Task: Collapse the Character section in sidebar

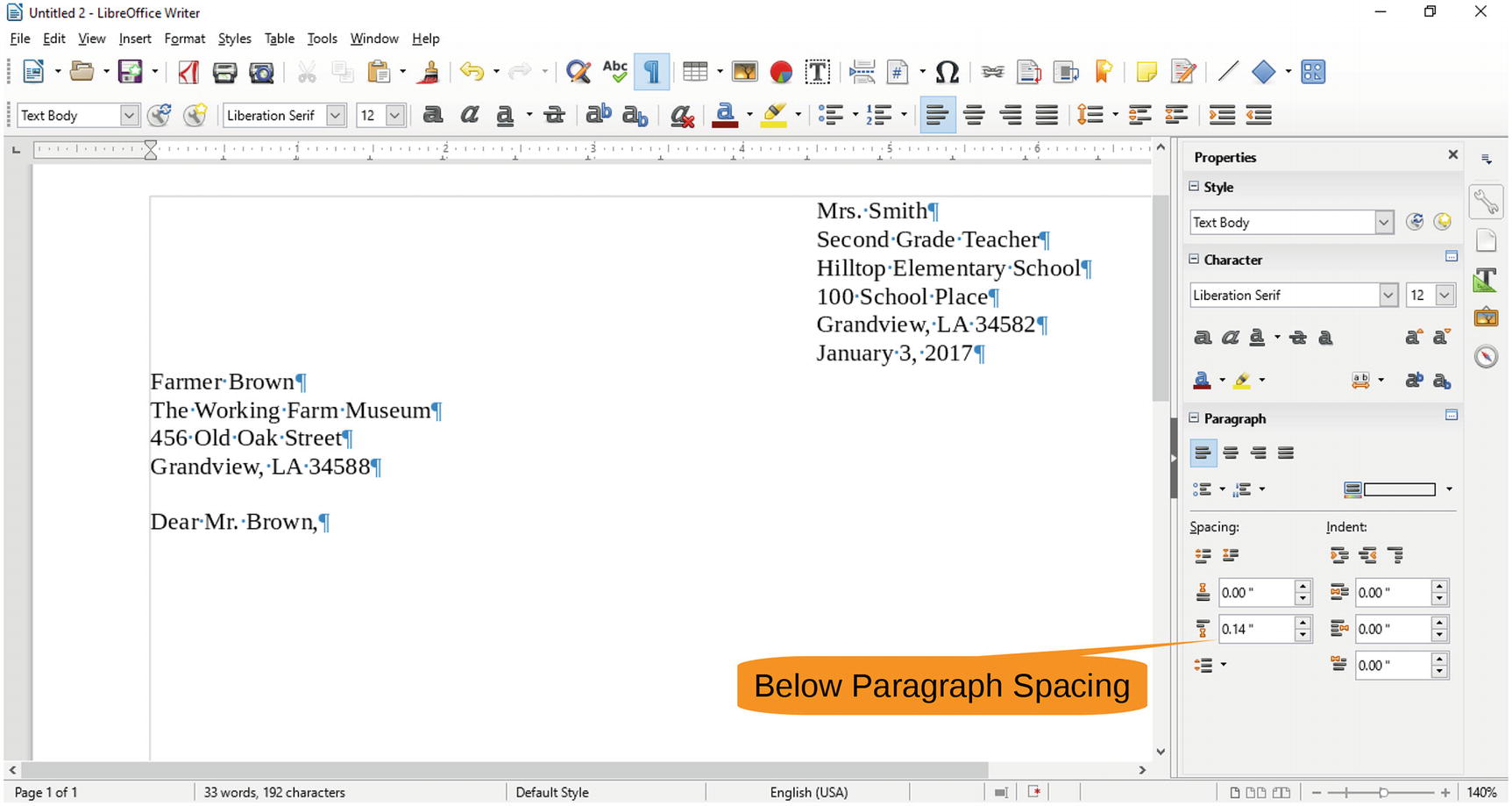Action: click(x=1194, y=260)
